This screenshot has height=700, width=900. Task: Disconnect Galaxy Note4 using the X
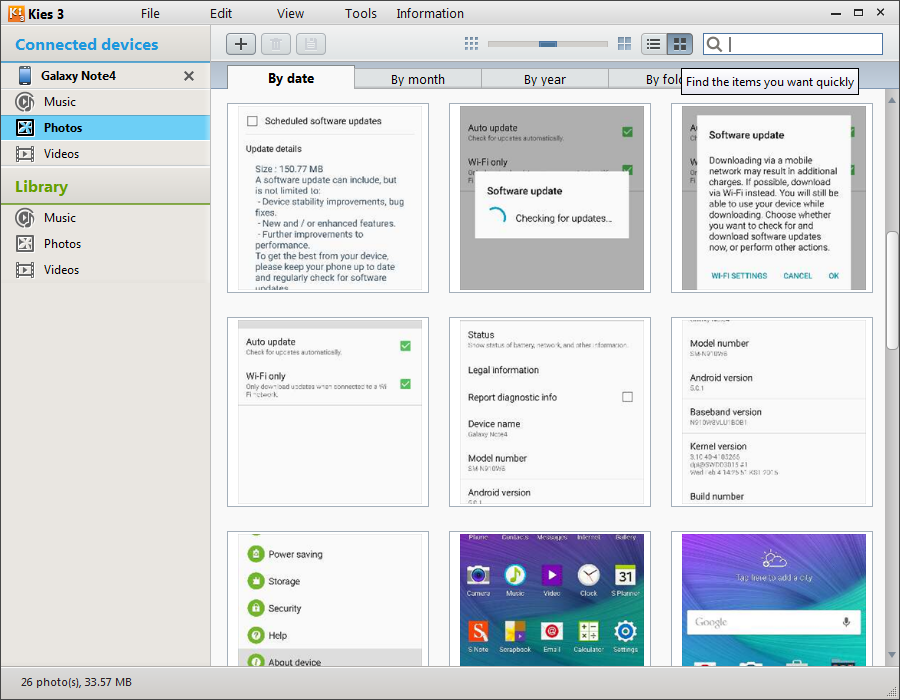[189, 76]
